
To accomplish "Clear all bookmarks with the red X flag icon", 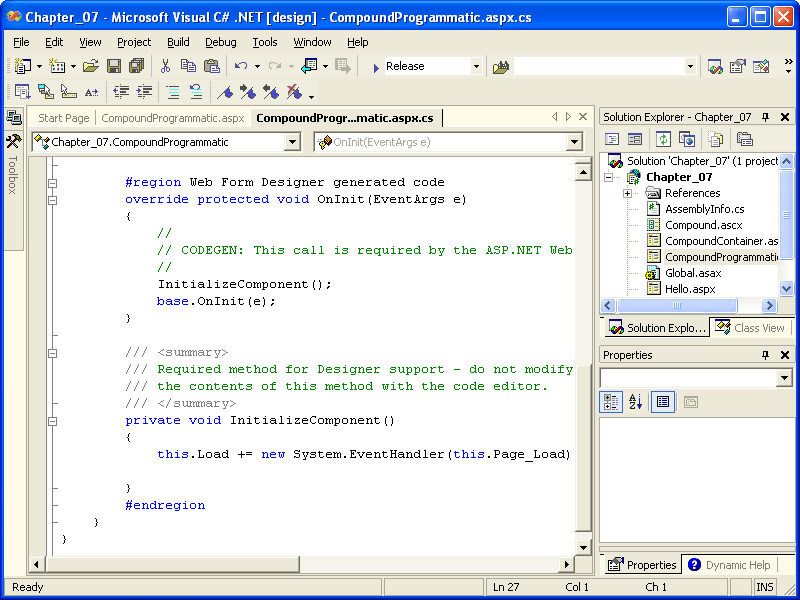I will tap(294, 92).
